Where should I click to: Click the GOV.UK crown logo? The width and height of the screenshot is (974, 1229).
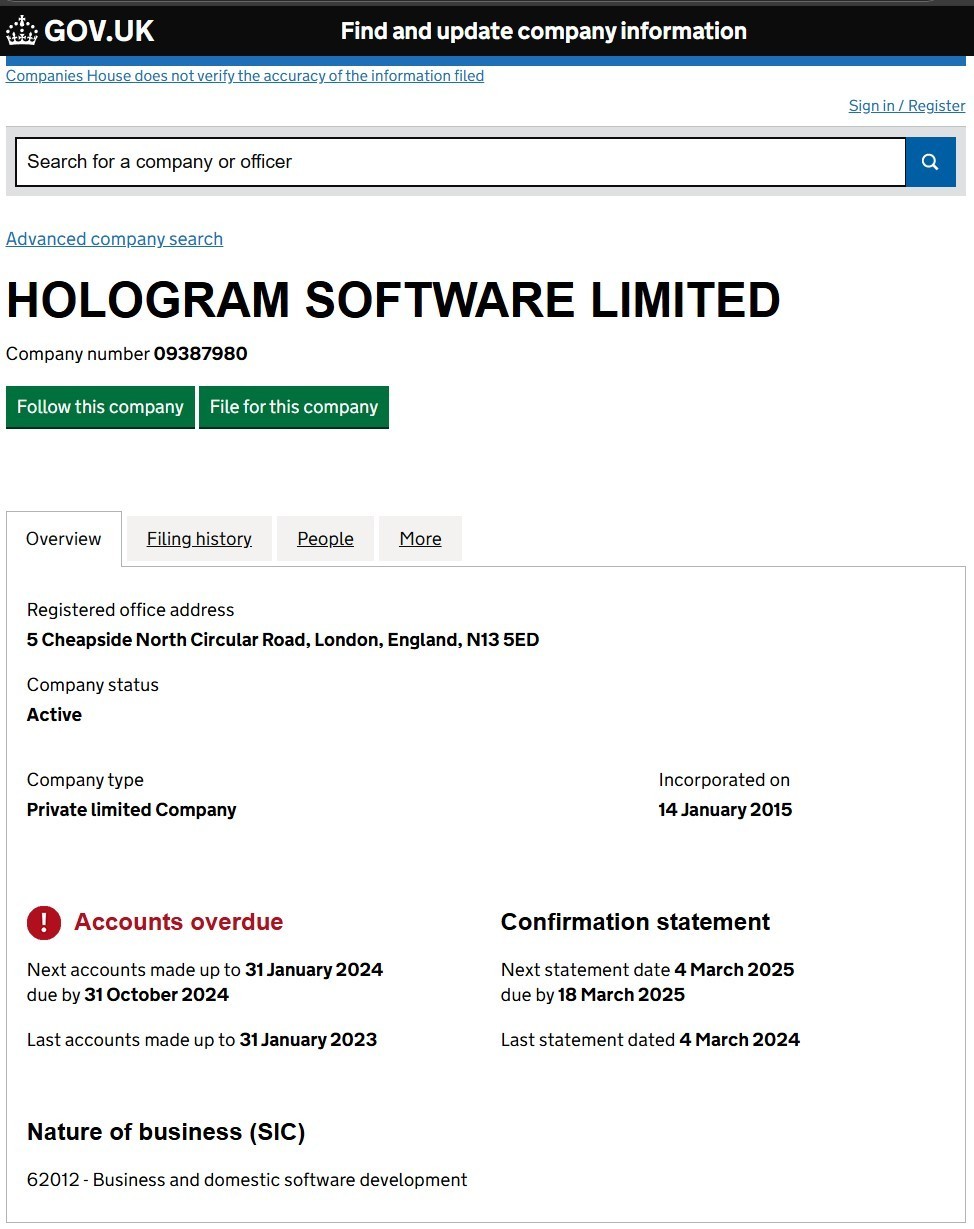[22, 31]
